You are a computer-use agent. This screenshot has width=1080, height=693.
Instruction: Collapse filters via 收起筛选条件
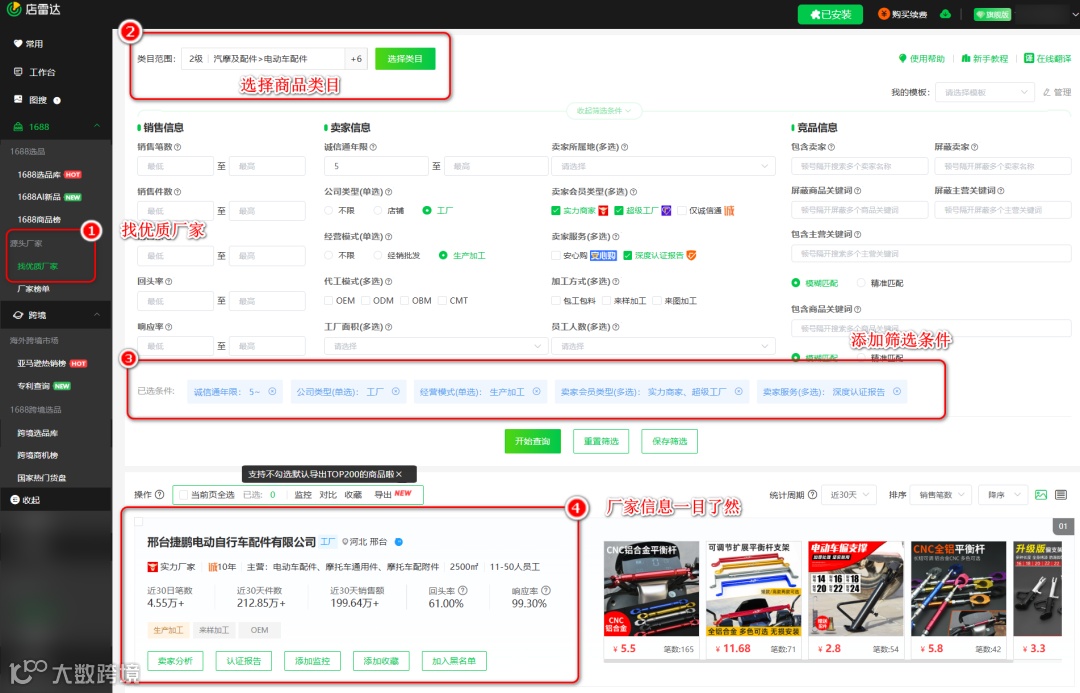point(603,110)
